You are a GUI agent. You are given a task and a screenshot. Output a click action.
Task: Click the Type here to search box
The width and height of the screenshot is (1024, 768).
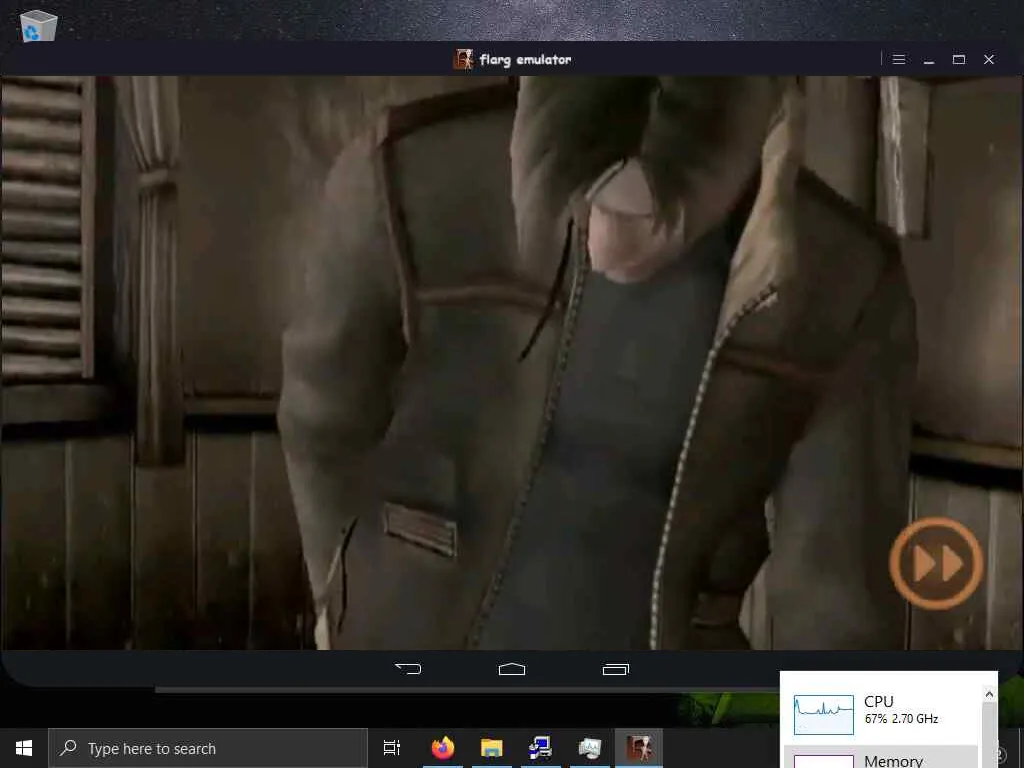208,748
